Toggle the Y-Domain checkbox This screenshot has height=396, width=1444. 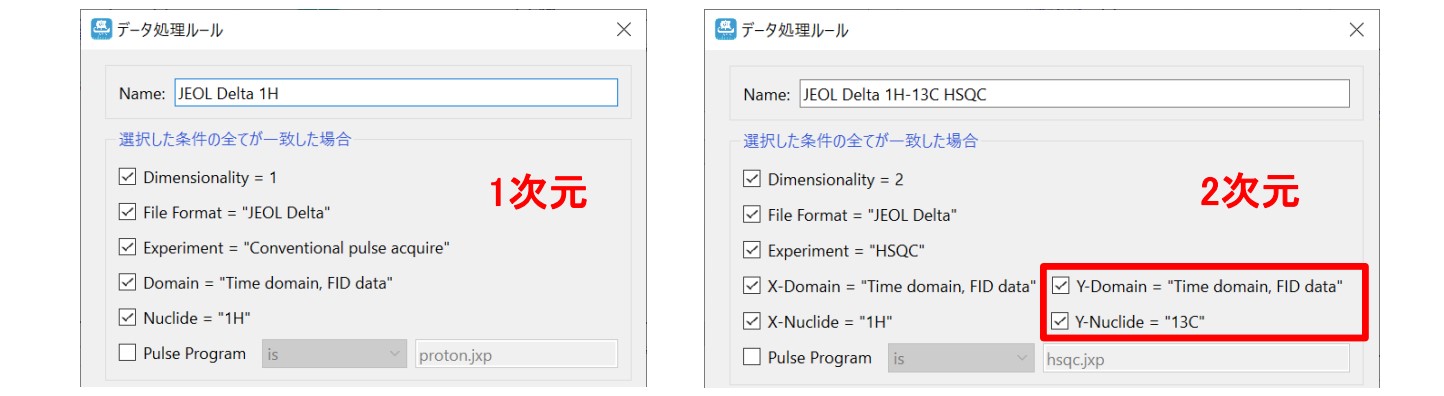1061,287
